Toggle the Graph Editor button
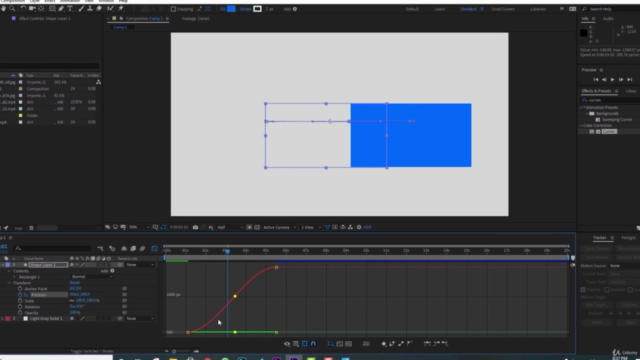This screenshot has height=360, width=640. 154,248
